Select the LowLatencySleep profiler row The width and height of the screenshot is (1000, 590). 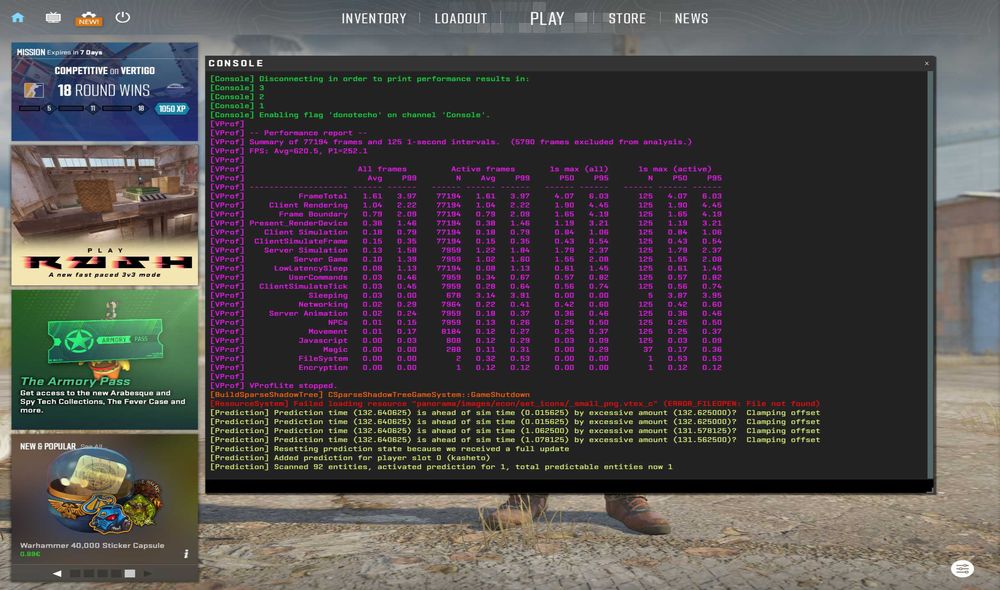[466, 269]
